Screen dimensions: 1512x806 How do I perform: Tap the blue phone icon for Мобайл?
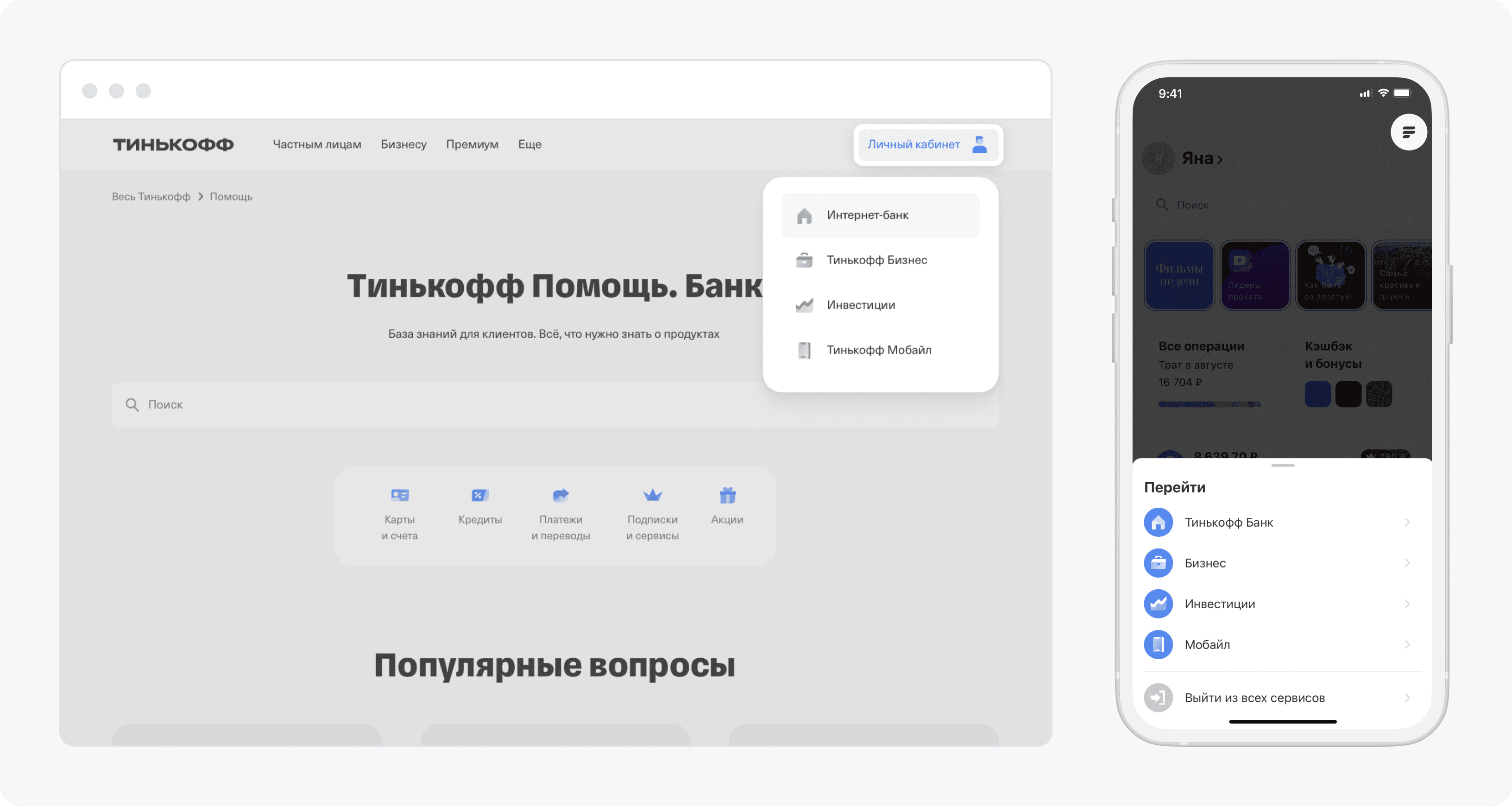(1158, 645)
